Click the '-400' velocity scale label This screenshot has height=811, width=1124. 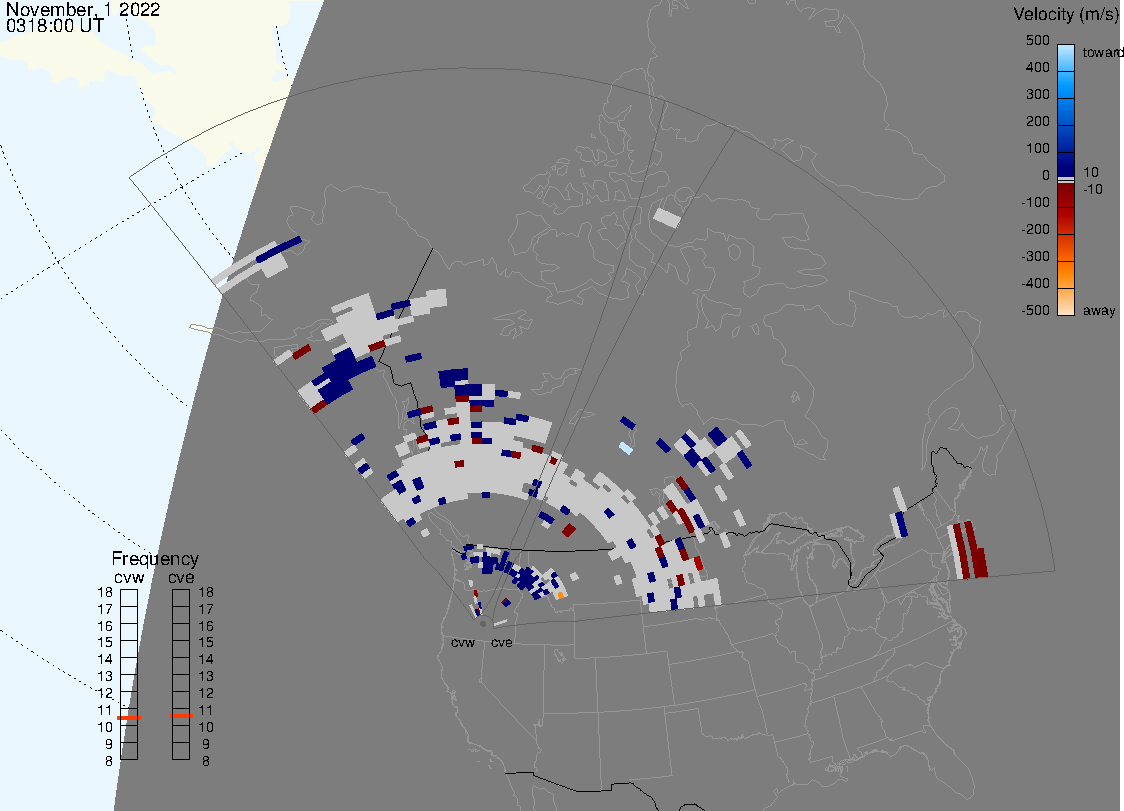[1035, 283]
